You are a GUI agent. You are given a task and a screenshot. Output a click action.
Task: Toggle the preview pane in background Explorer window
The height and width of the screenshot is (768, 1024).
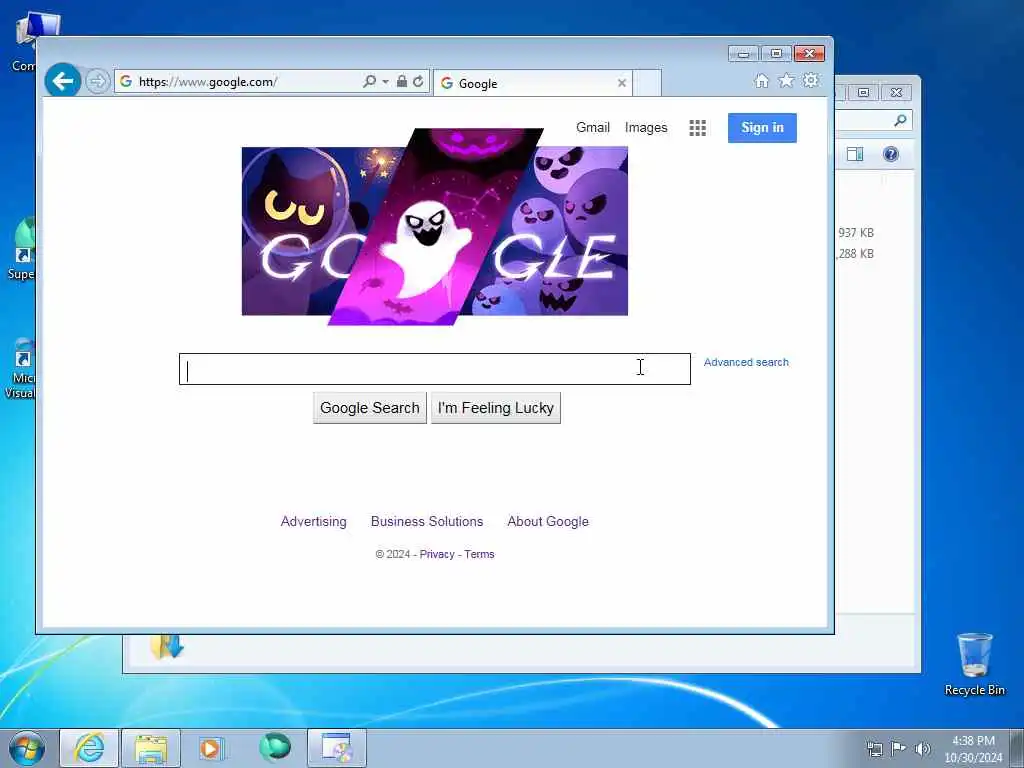[855, 154]
